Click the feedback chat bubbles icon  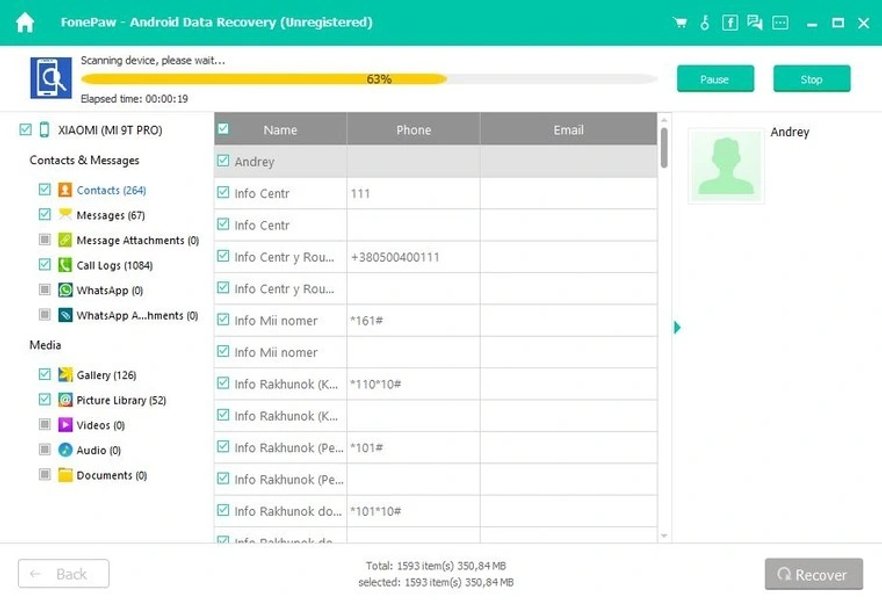pyautogui.click(x=755, y=22)
